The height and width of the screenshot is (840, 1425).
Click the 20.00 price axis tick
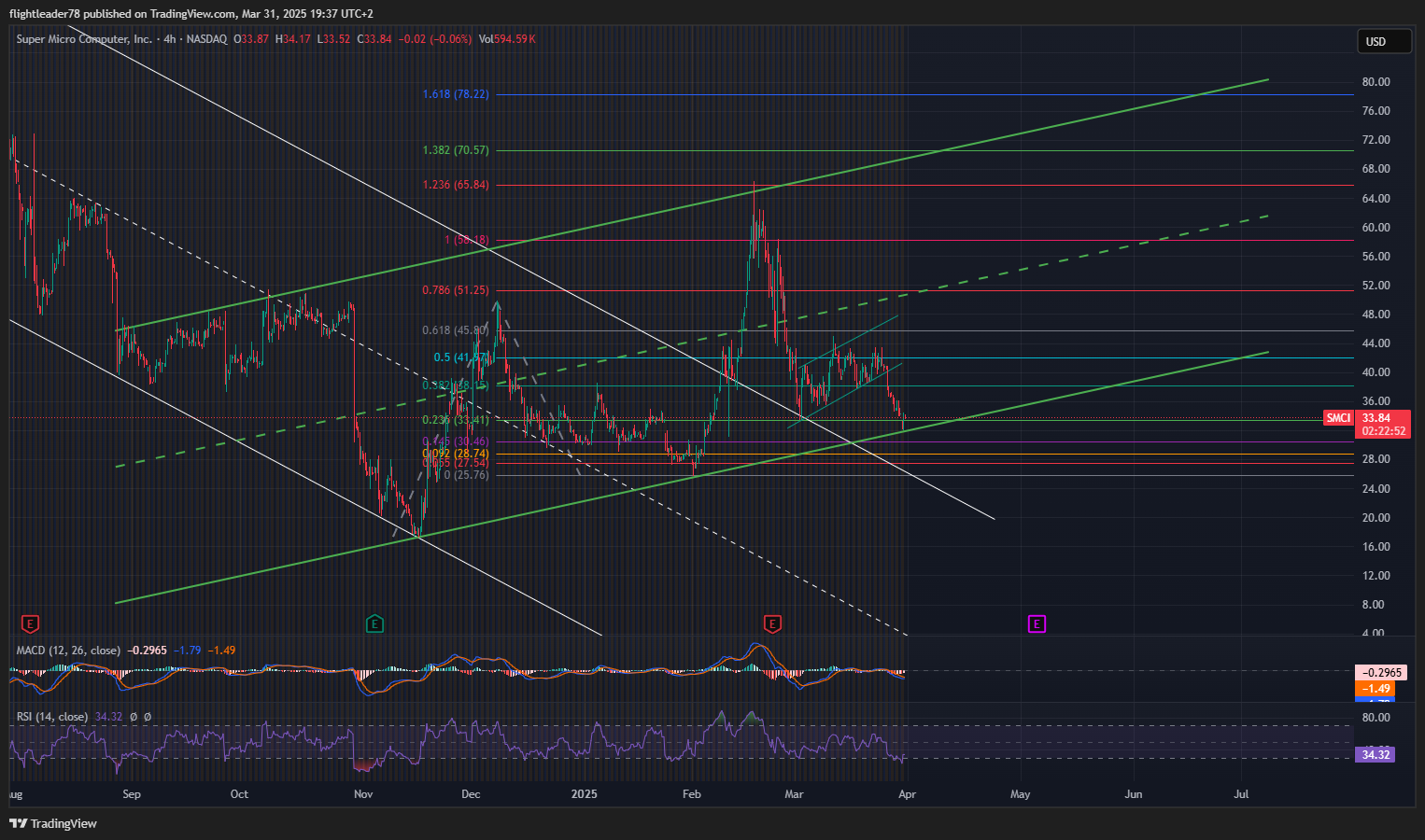point(1376,518)
